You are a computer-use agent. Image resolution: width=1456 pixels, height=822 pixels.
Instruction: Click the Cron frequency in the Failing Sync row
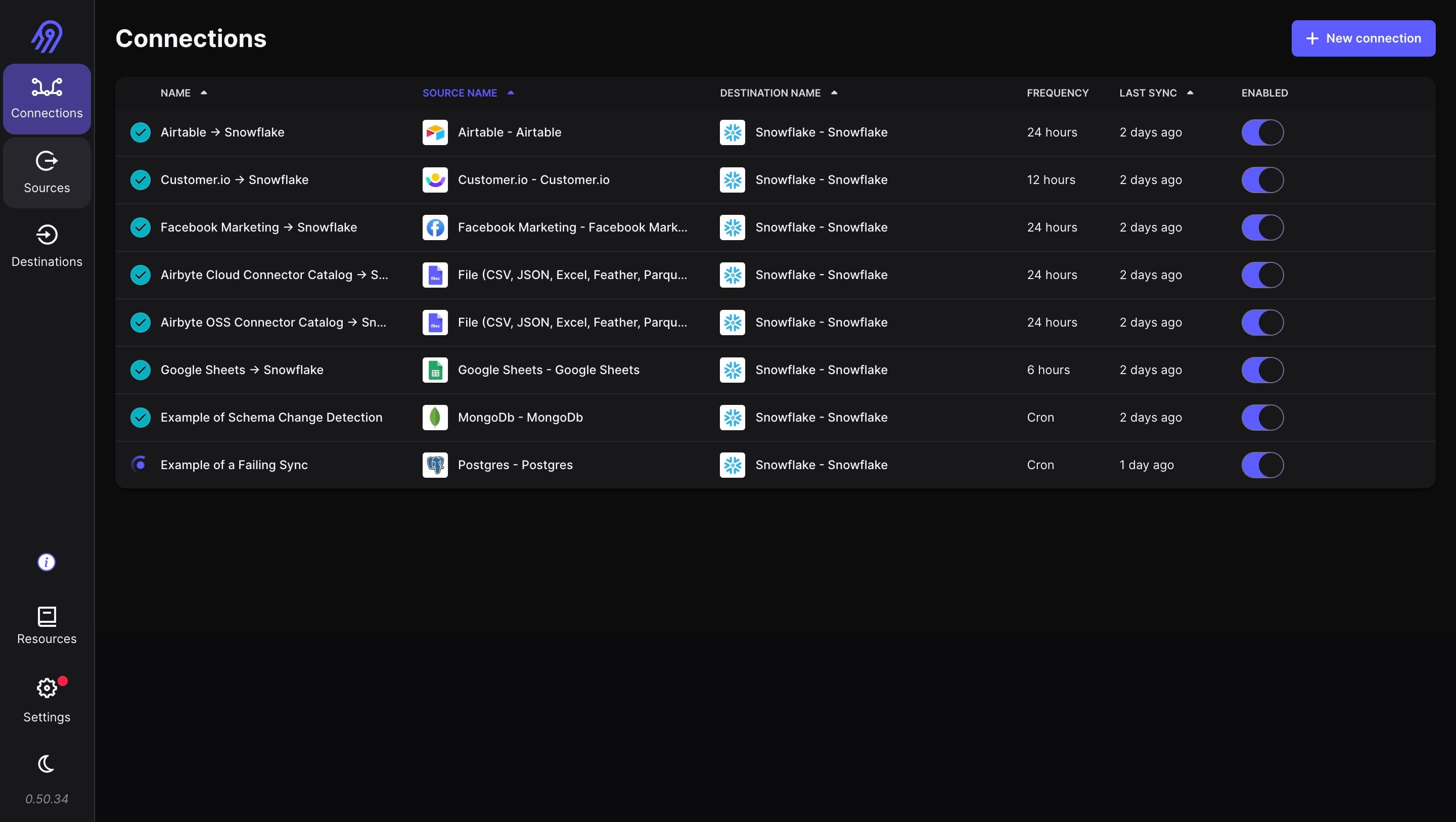pos(1040,465)
